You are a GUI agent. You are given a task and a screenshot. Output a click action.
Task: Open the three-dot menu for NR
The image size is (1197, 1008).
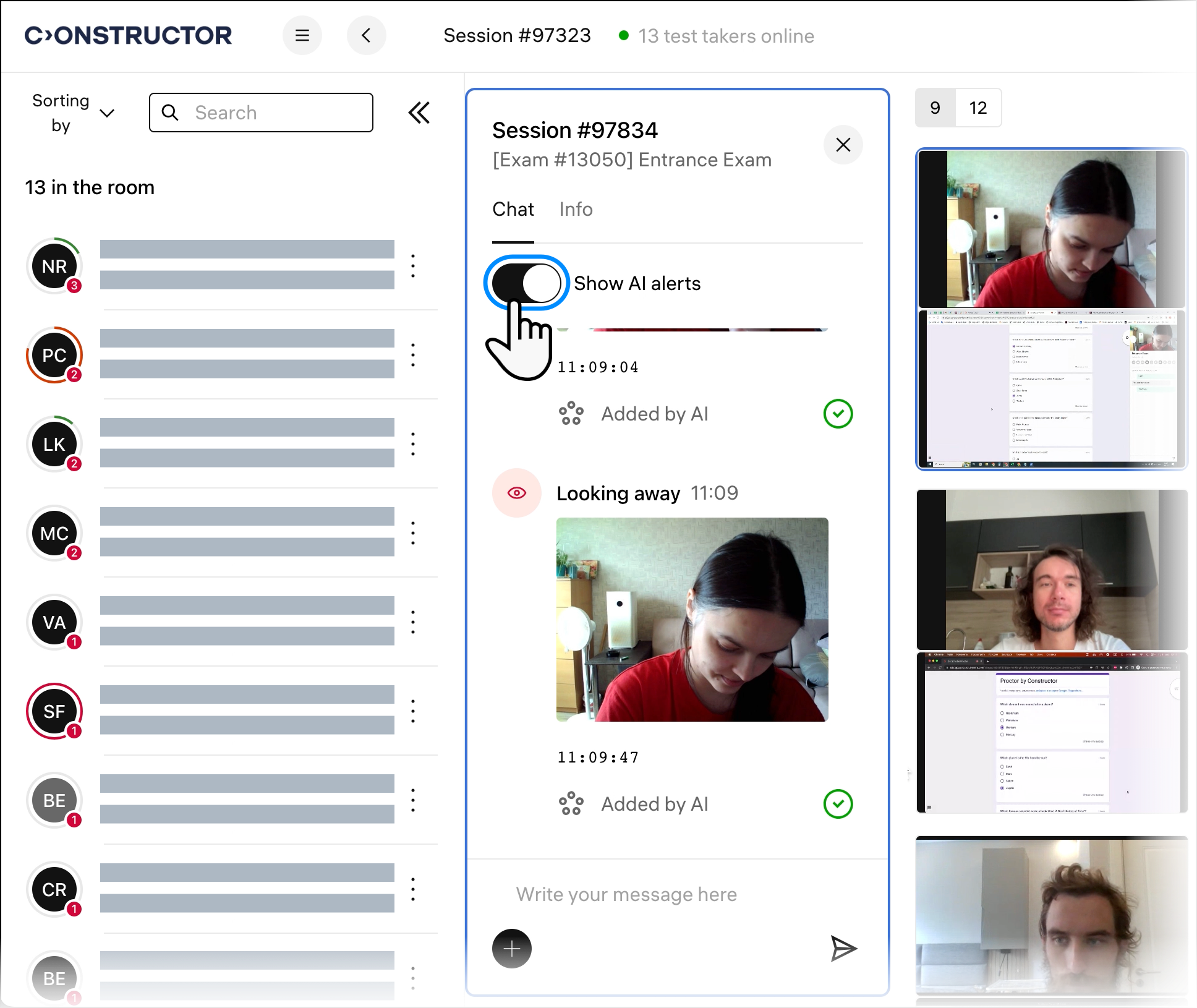coord(413,266)
